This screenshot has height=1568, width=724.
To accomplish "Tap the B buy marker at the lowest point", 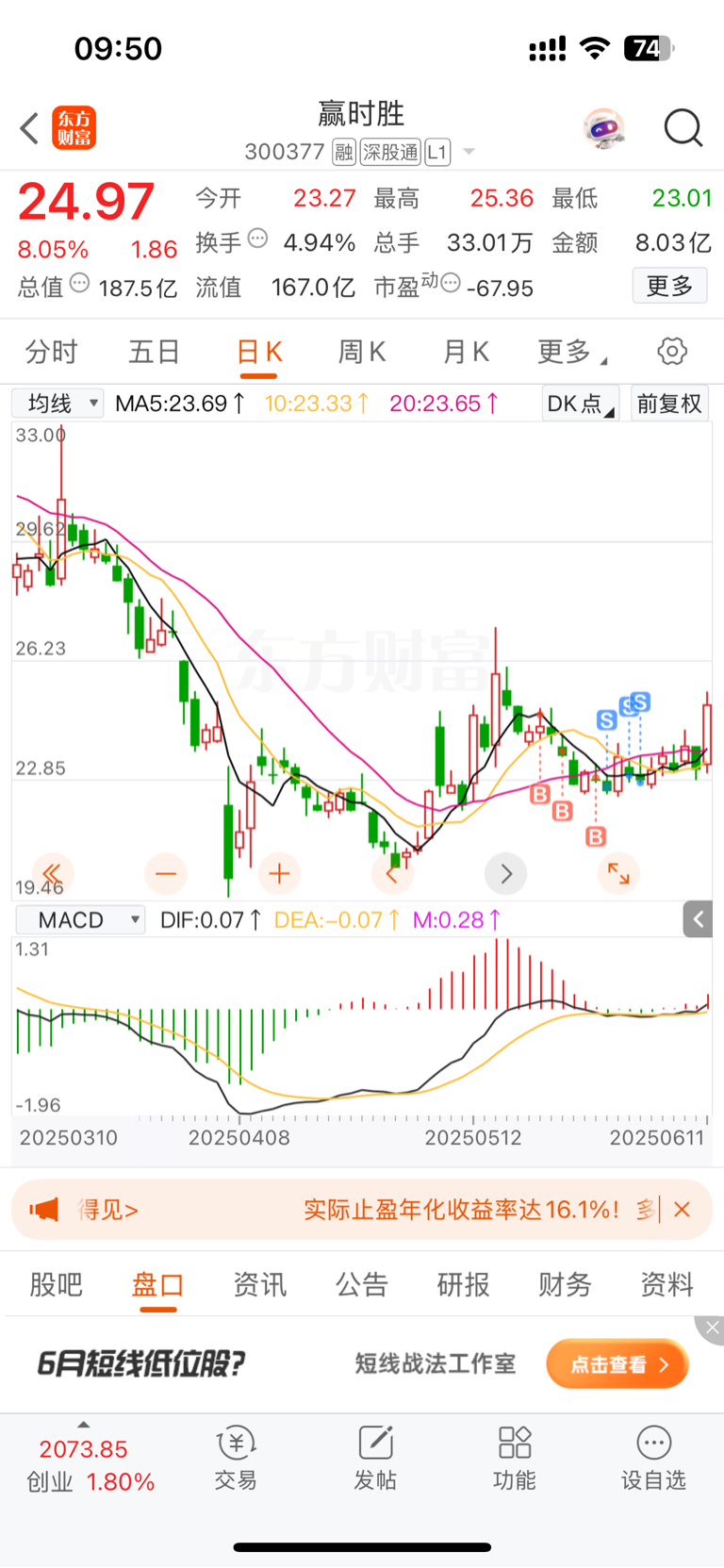I will tap(596, 836).
